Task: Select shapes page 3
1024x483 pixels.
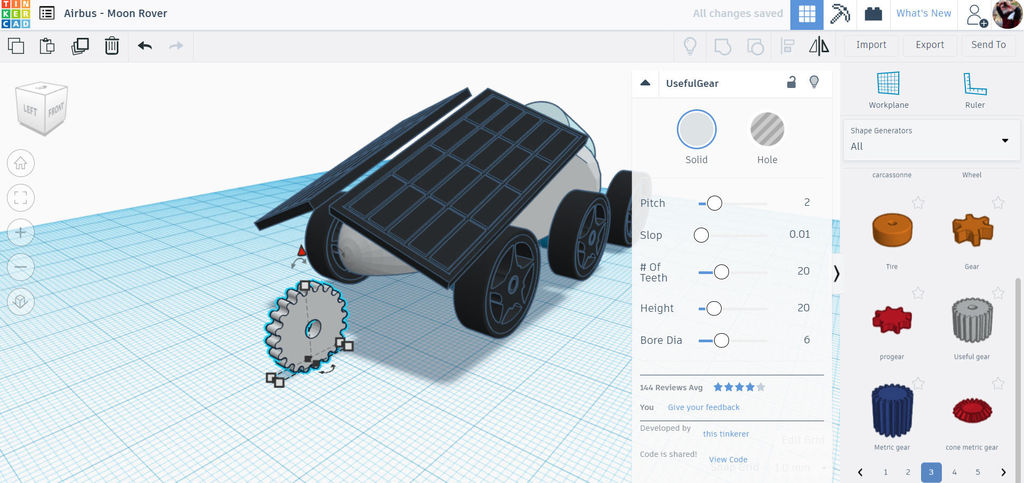Action: point(931,472)
